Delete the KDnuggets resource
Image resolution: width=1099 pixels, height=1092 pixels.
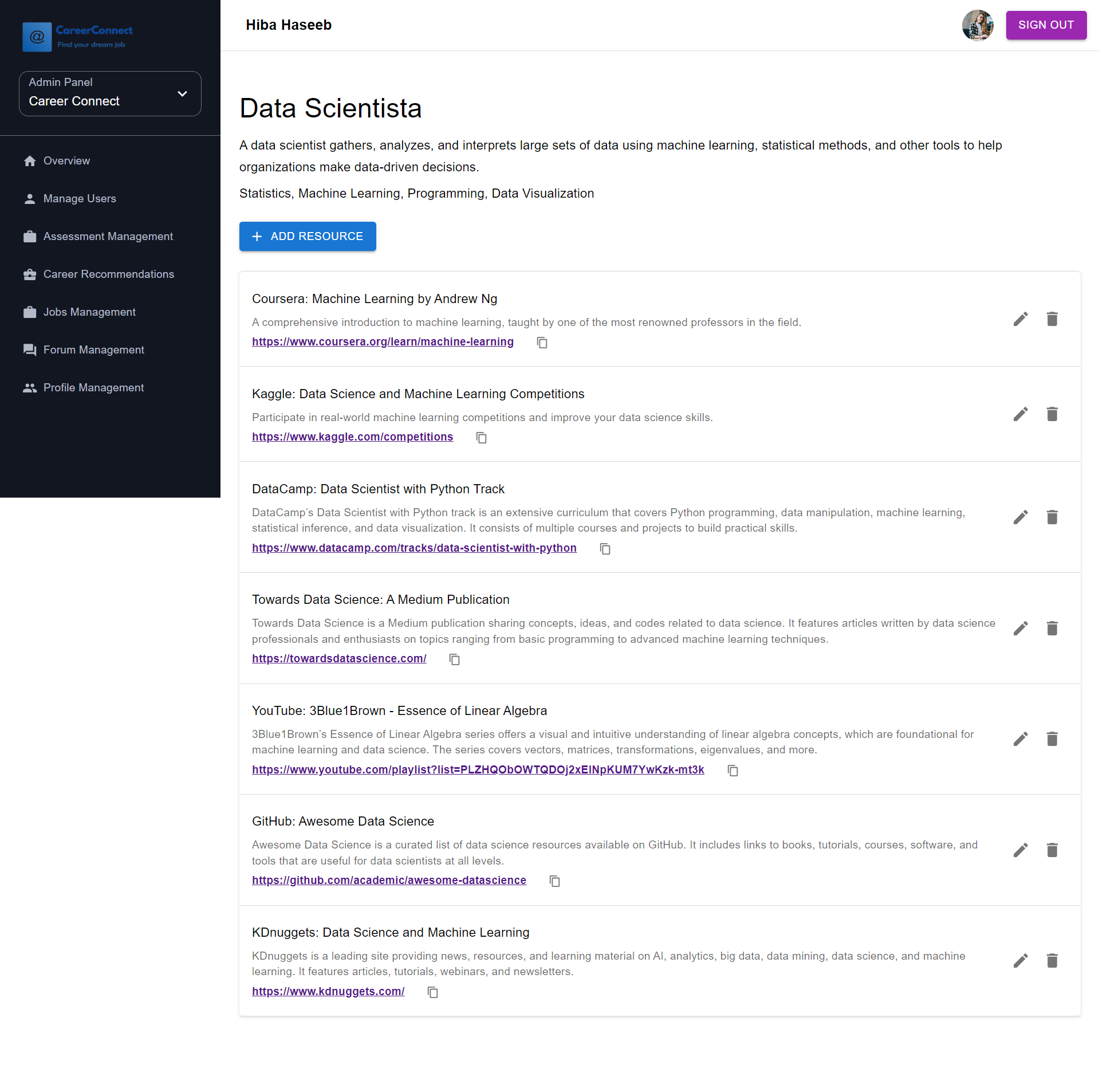point(1052,961)
